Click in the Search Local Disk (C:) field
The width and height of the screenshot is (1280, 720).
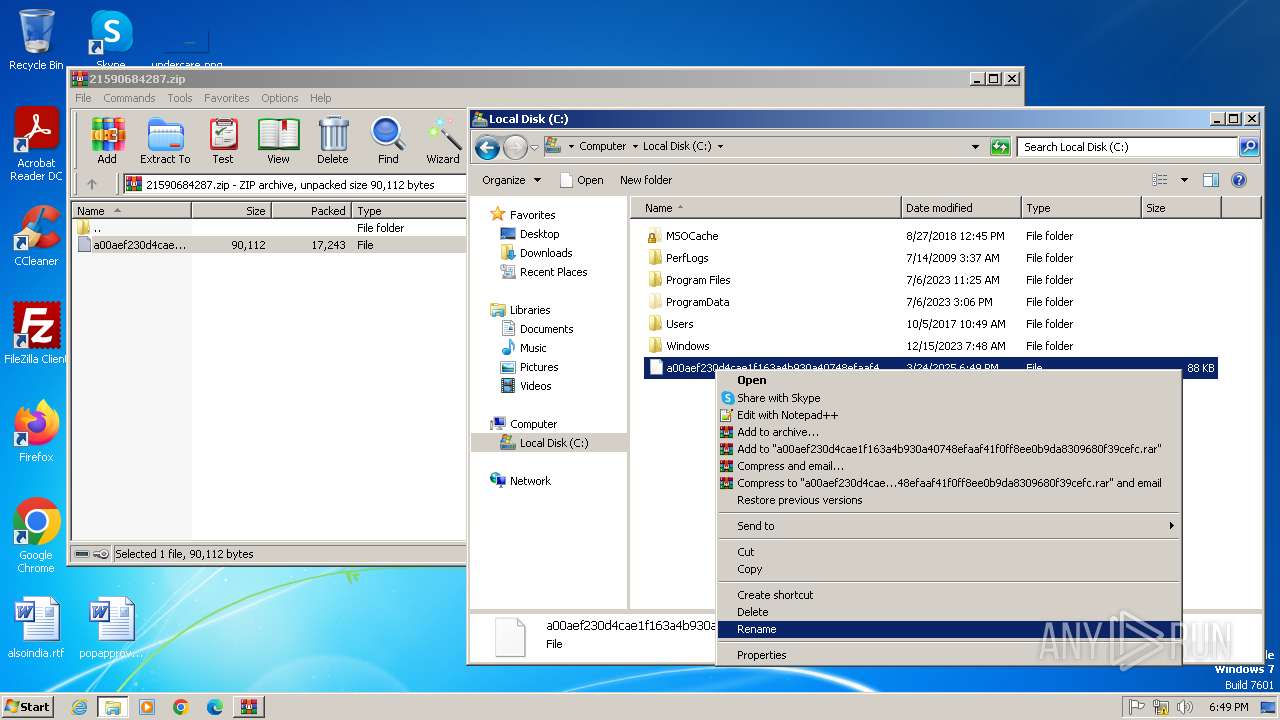(1128, 147)
